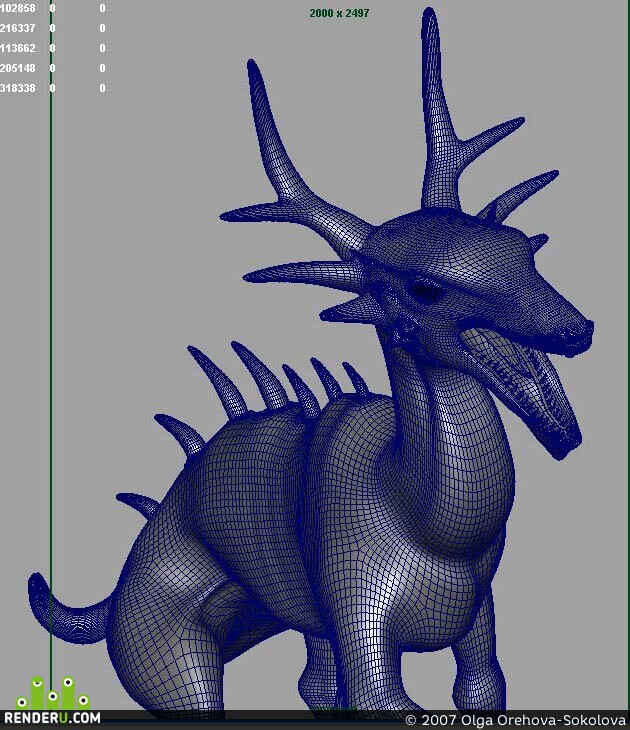The width and height of the screenshot is (630, 730).
Task: Click the heads-up value 318338
Action: 18,88
